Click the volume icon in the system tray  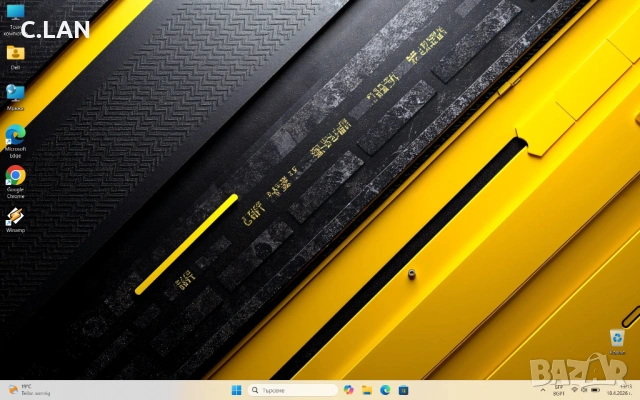point(584,390)
